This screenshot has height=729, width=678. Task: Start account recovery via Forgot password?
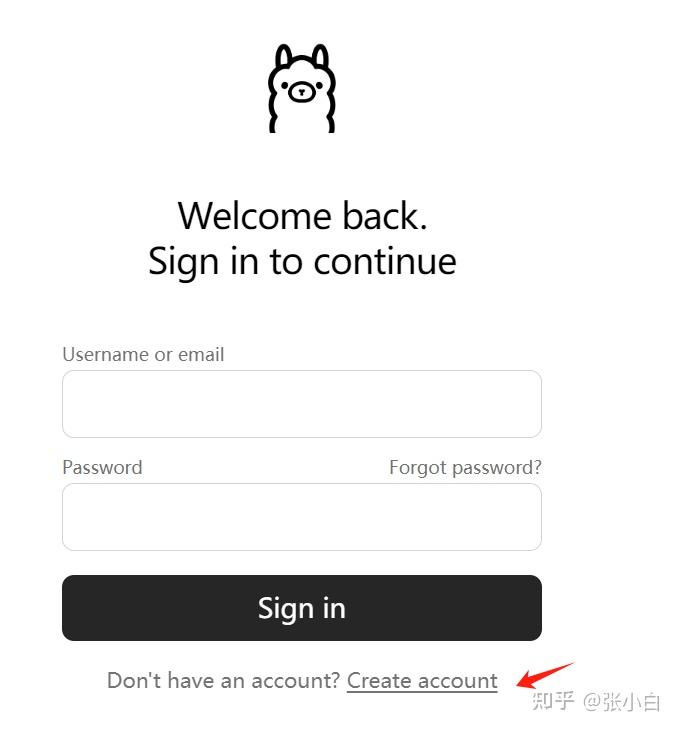[x=465, y=467]
